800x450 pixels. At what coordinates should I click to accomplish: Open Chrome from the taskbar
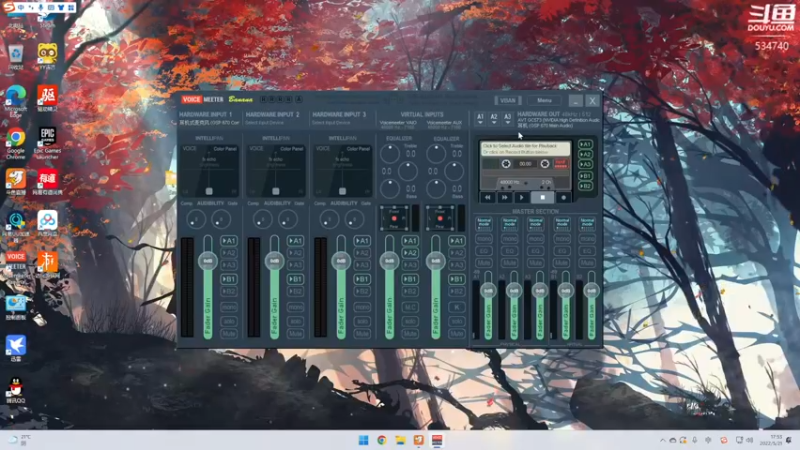click(382, 440)
